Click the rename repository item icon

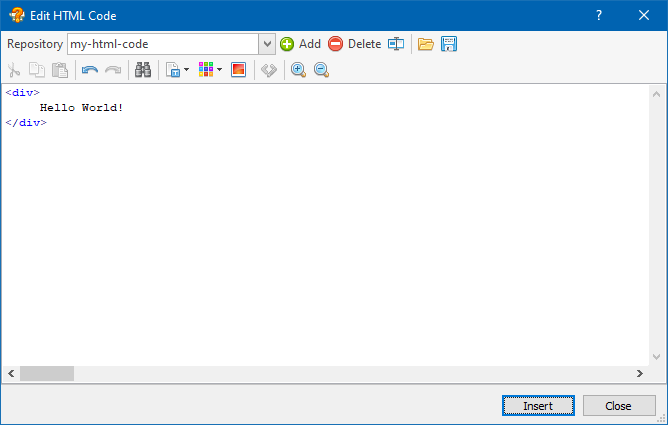coord(397,44)
